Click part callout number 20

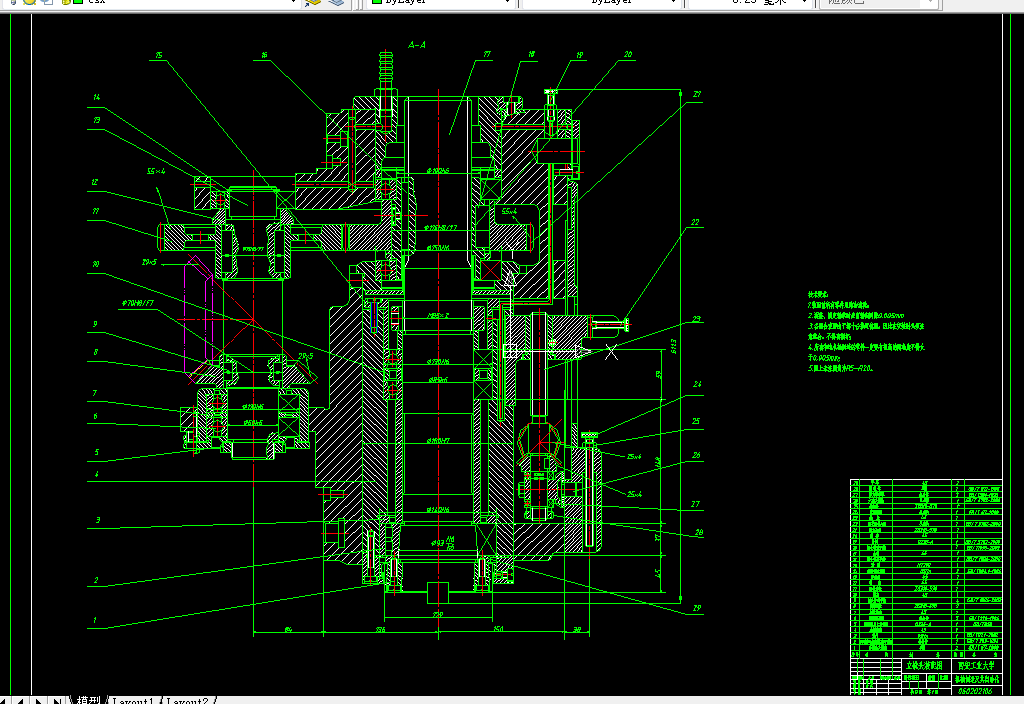628,55
